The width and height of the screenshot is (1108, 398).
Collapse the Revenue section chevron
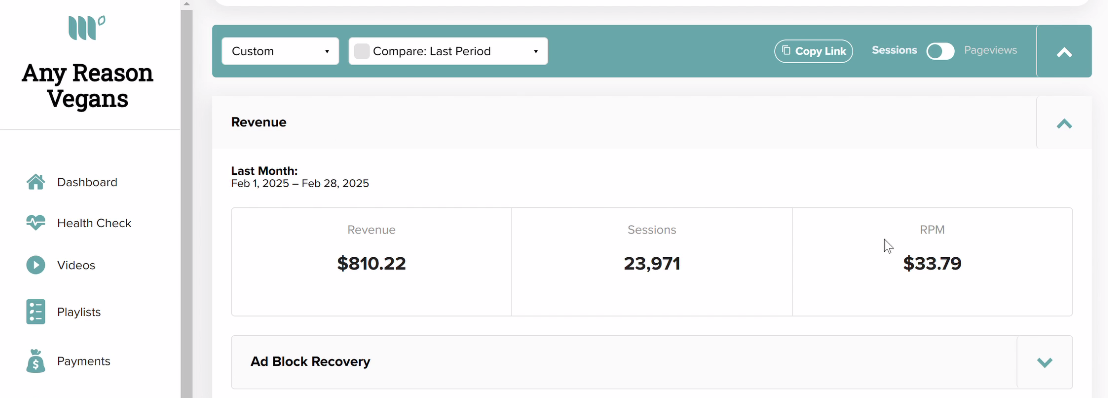tap(1064, 123)
